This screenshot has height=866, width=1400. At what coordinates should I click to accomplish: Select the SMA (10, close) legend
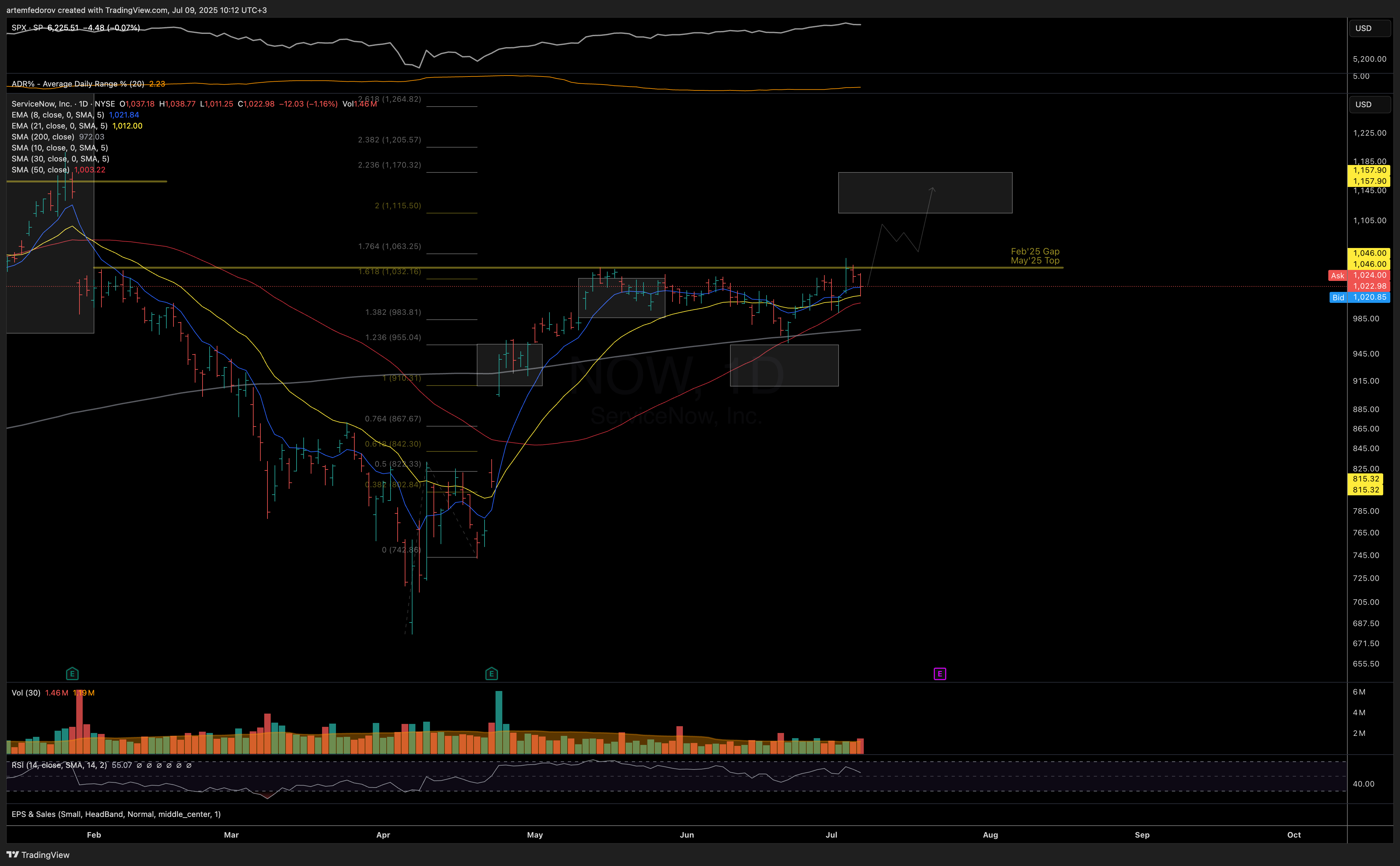click(59, 147)
